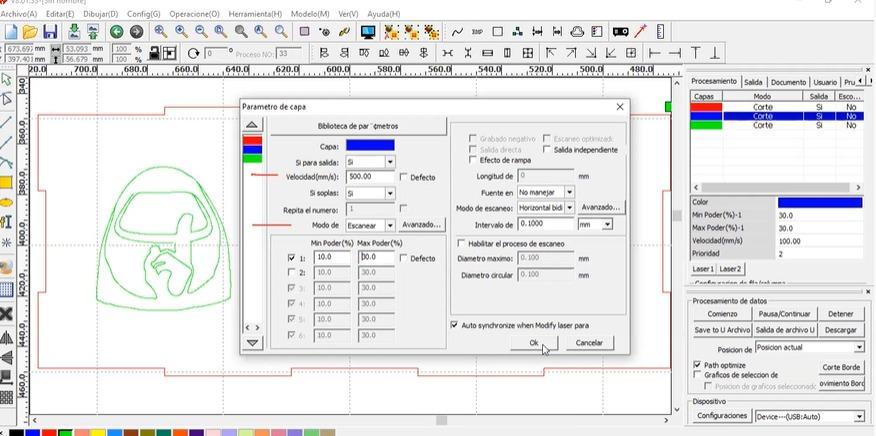The width and height of the screenshot is (876, 436).
Task: Save the project with the floppy disk icon
Action: (50, 32)
